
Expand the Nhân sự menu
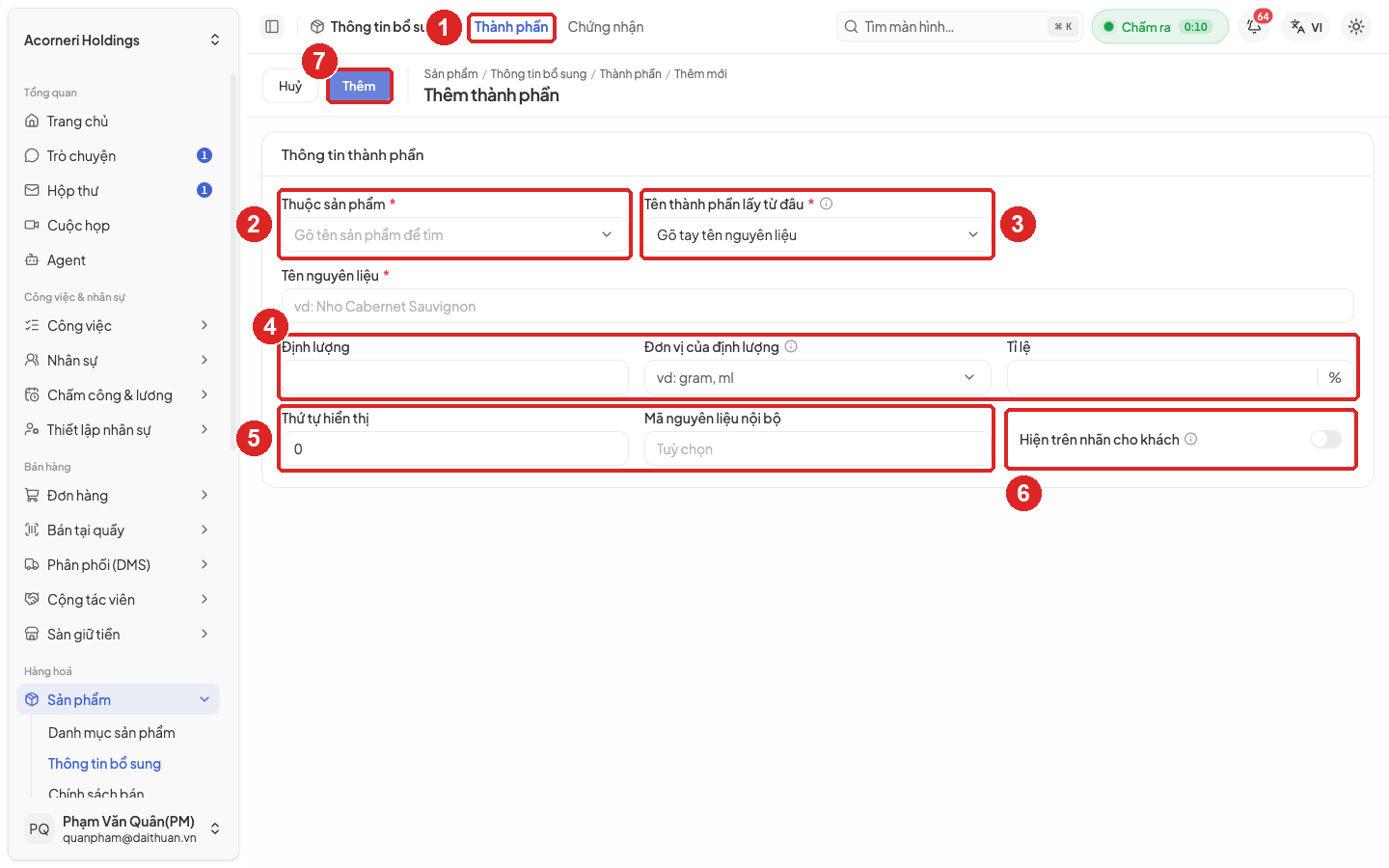[x=118, y=361]
